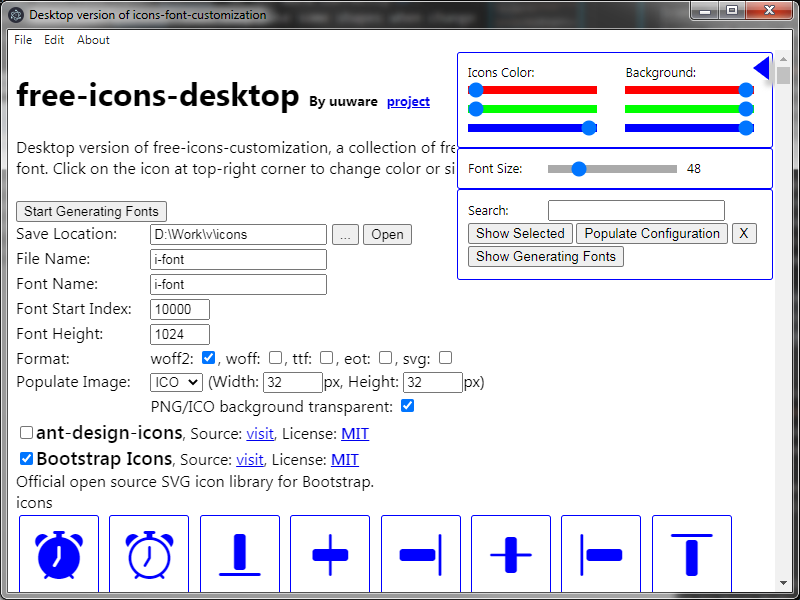Screen dimensions: 800x600
Task: Click the scrollbar down arrow
Action: (x=783, y=583)
